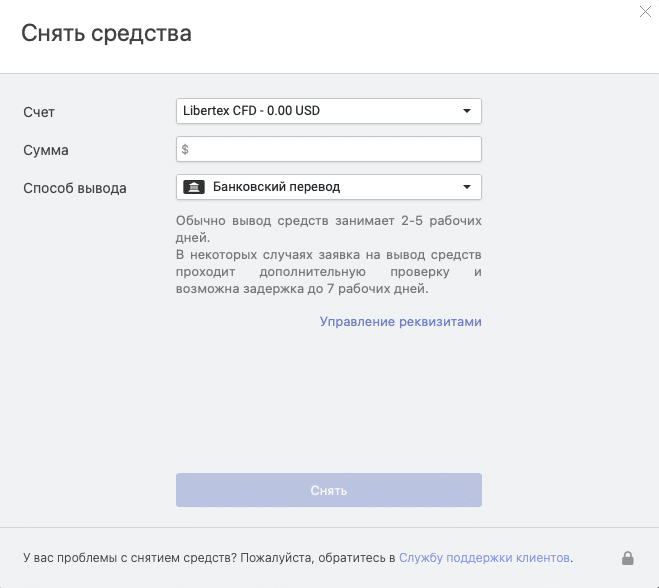
Task: Click the Способ вывода label
Action: click(x=75, y=188)
